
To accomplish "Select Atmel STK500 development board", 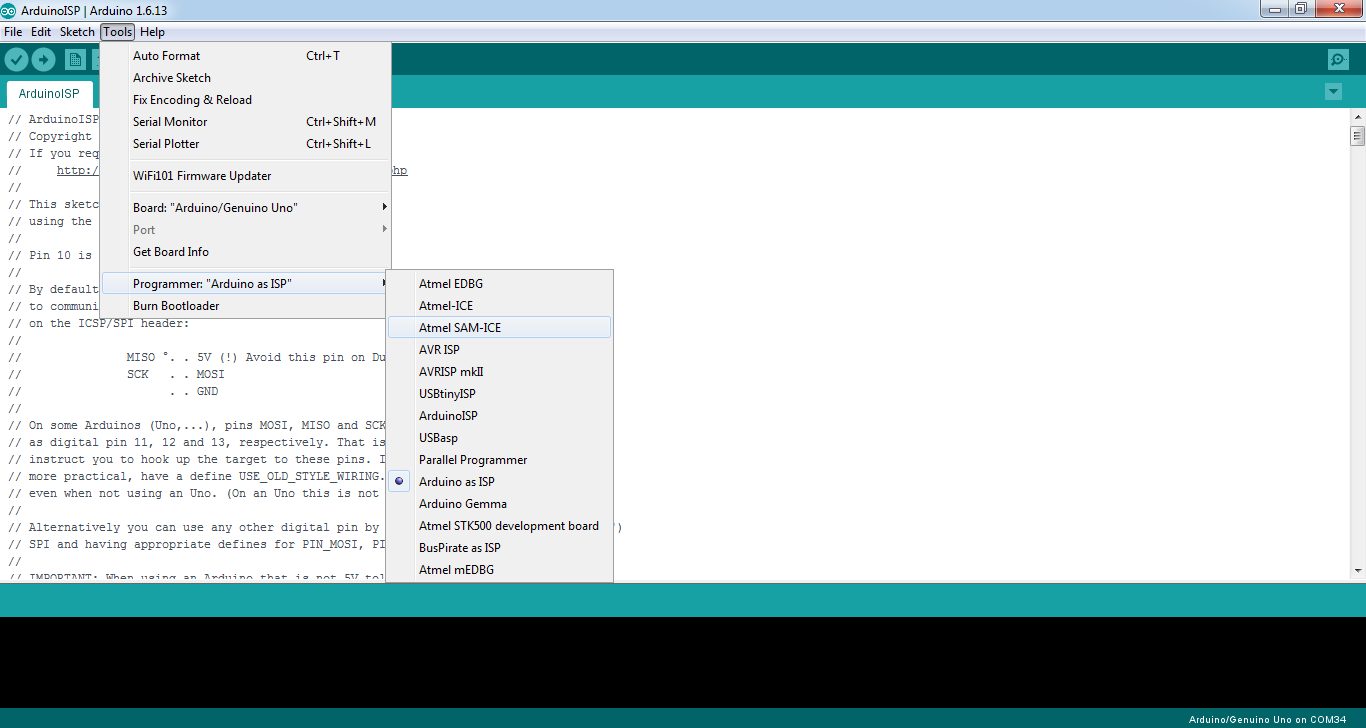I will click(x=499, y=526).
